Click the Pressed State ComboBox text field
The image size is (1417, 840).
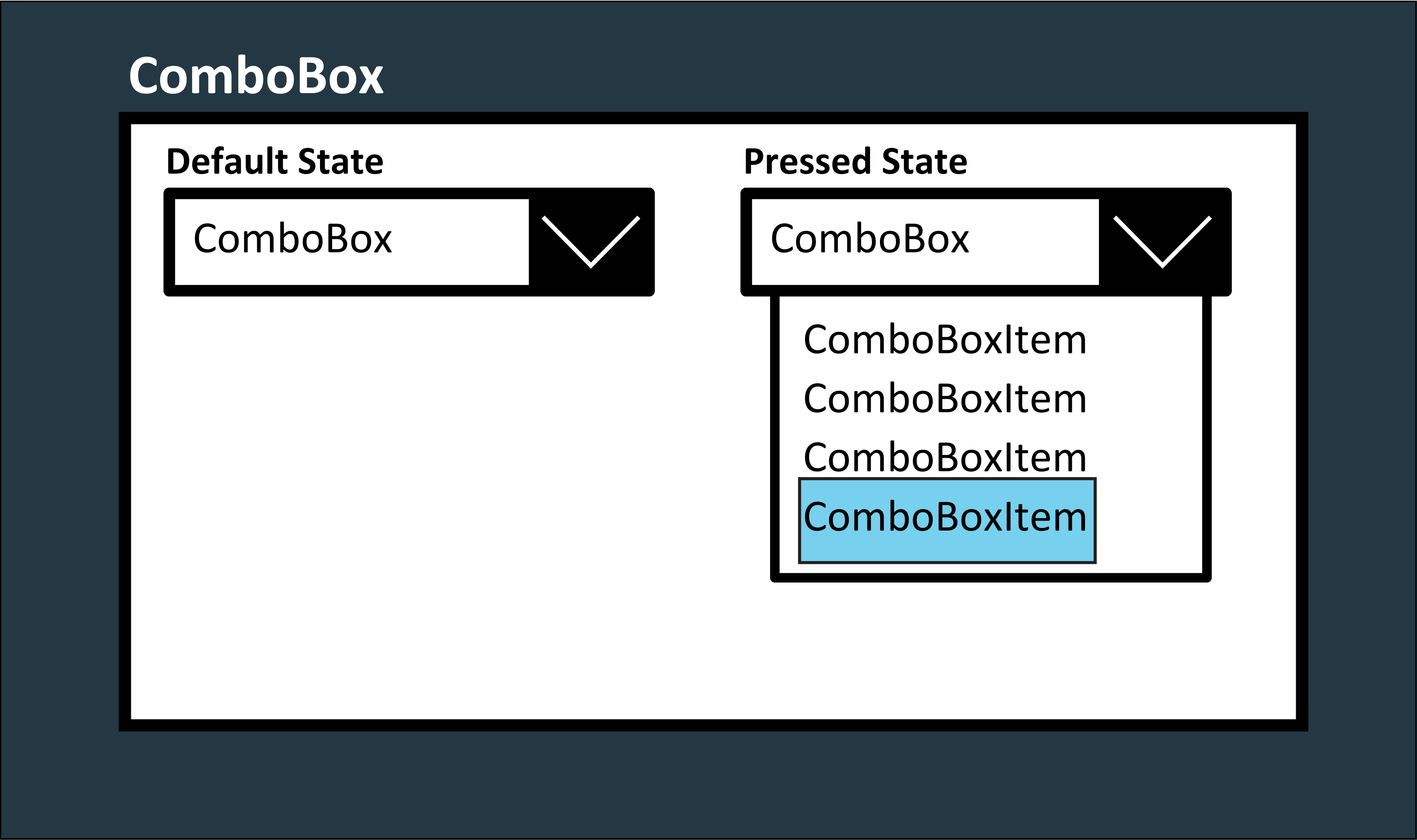coord(925,241)
